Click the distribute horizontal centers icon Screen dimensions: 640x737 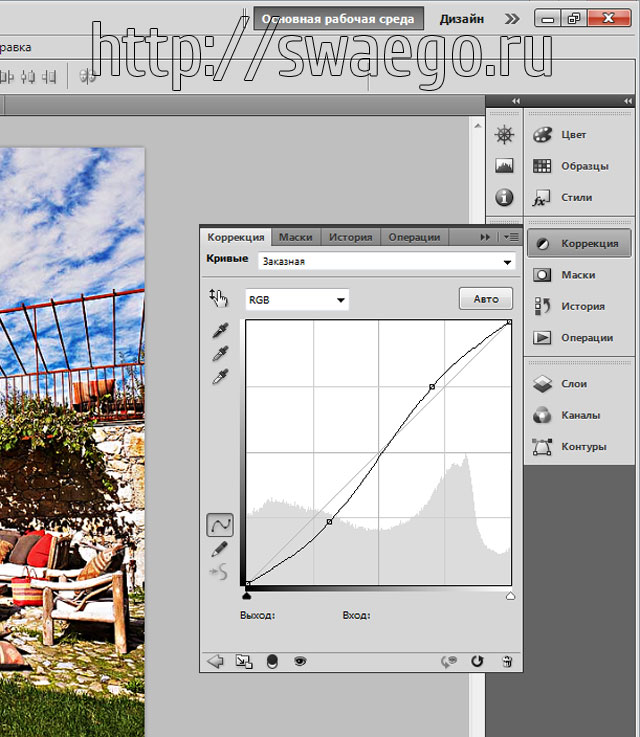[28, 76]
